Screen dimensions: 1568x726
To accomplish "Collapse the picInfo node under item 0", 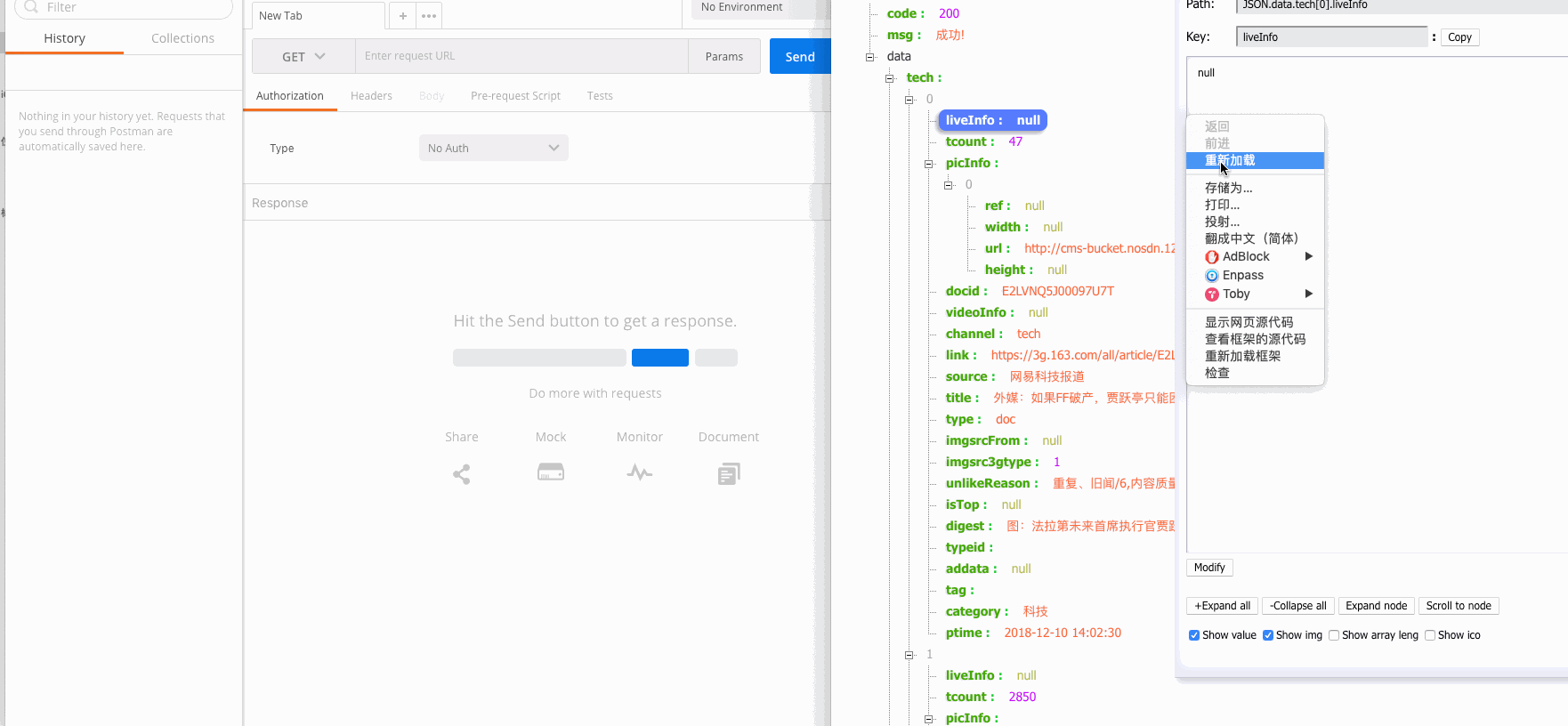I will pyautogui.click(x=929, y=164).
